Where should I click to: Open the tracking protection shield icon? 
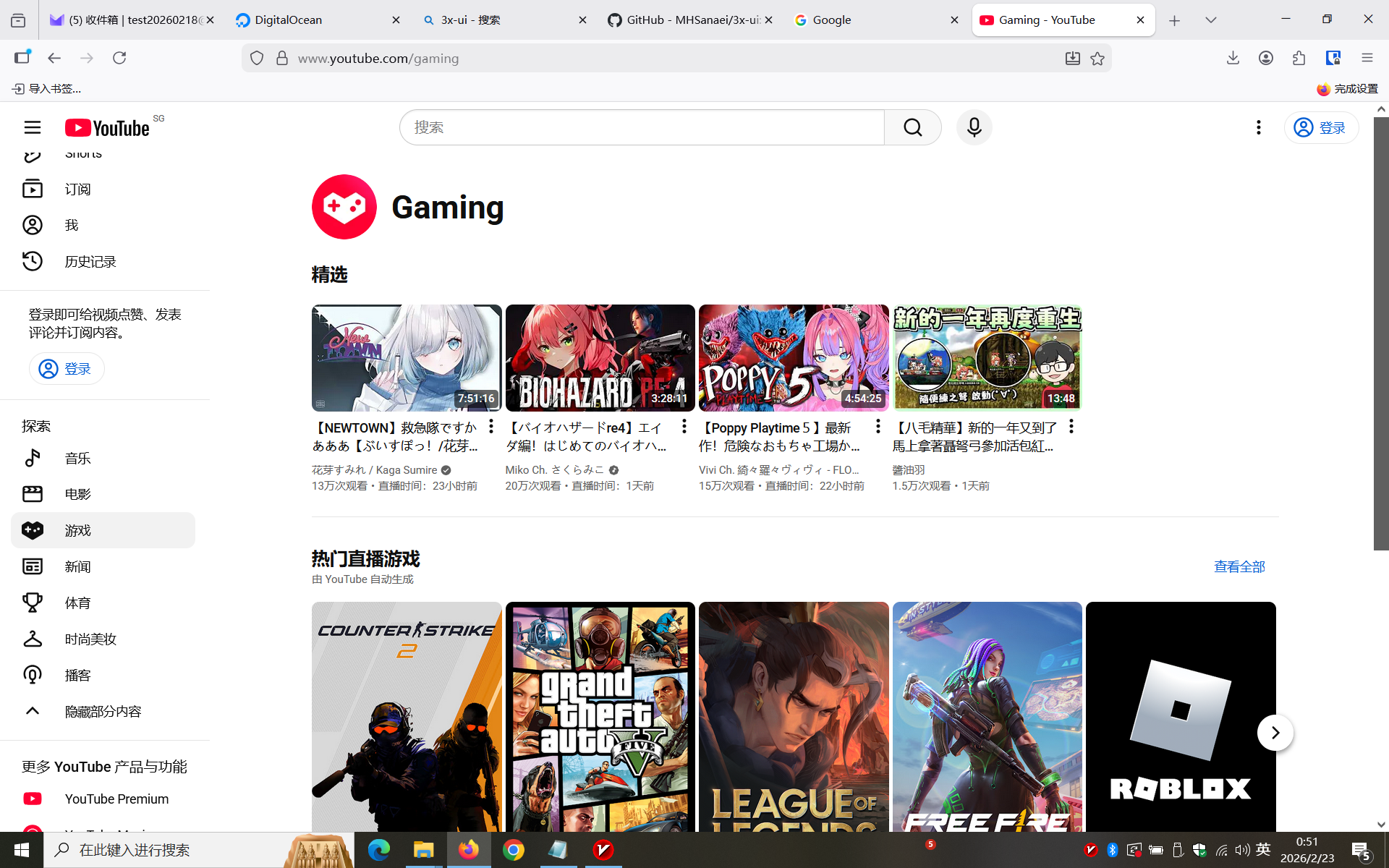pos(257,59)
